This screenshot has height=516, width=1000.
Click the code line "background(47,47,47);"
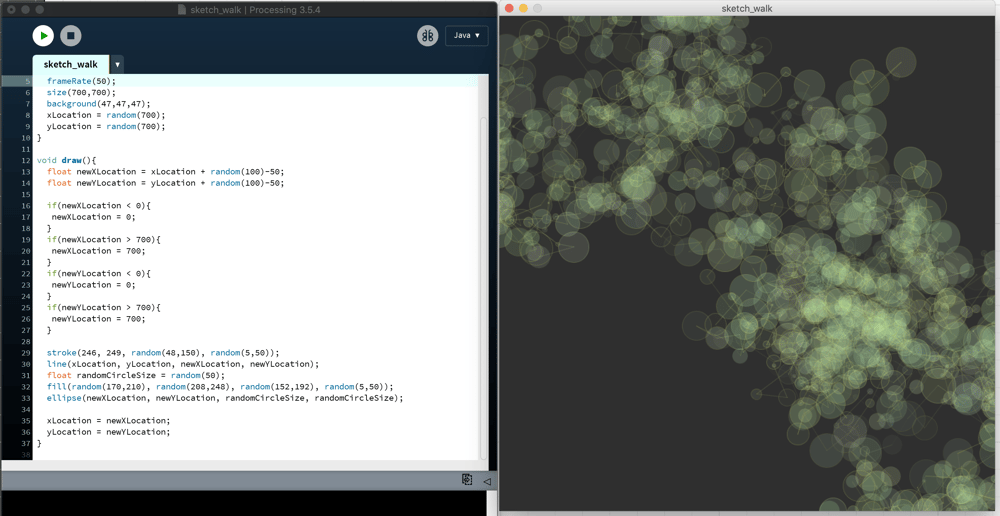pyautogui.click(x=98, y=104)
